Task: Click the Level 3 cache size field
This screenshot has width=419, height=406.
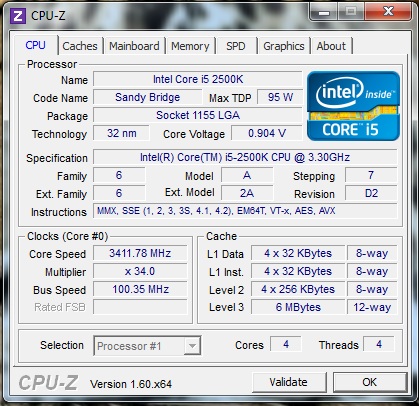Action: (x=298, y=307)
